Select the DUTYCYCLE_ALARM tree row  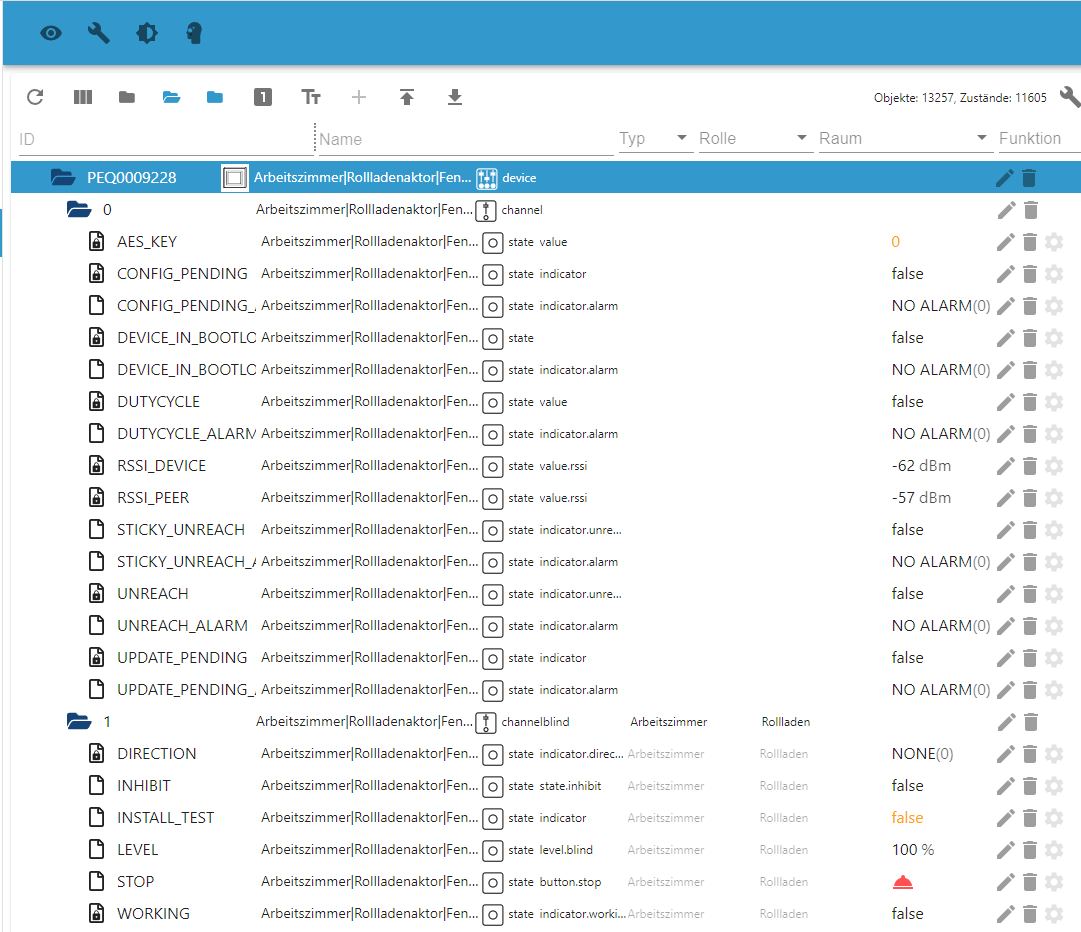546,434
